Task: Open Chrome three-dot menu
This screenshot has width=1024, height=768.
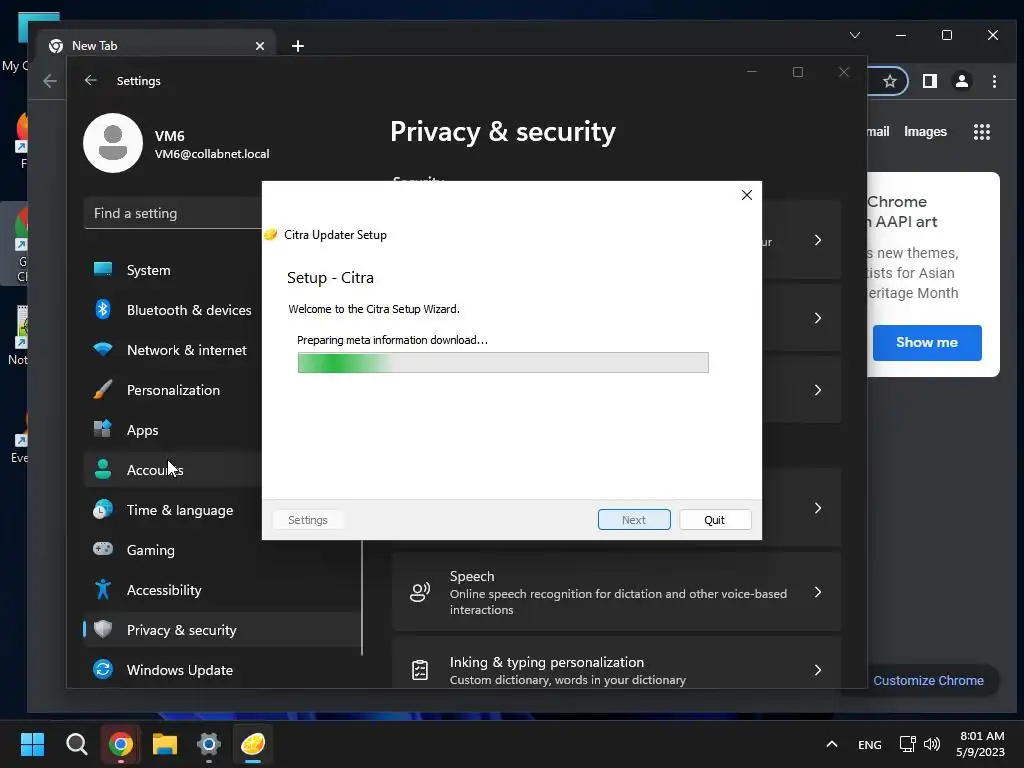Action: click(994, 81)
